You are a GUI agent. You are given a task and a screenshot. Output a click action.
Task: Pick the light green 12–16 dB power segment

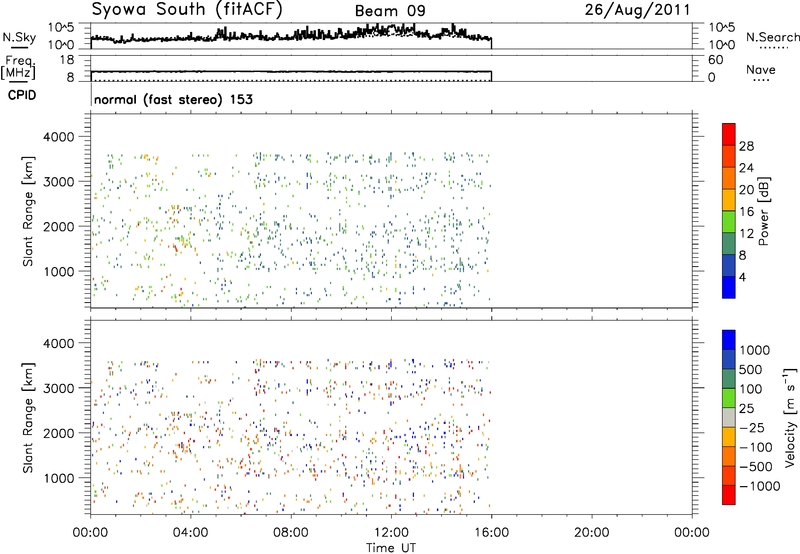tap(729, 222)
